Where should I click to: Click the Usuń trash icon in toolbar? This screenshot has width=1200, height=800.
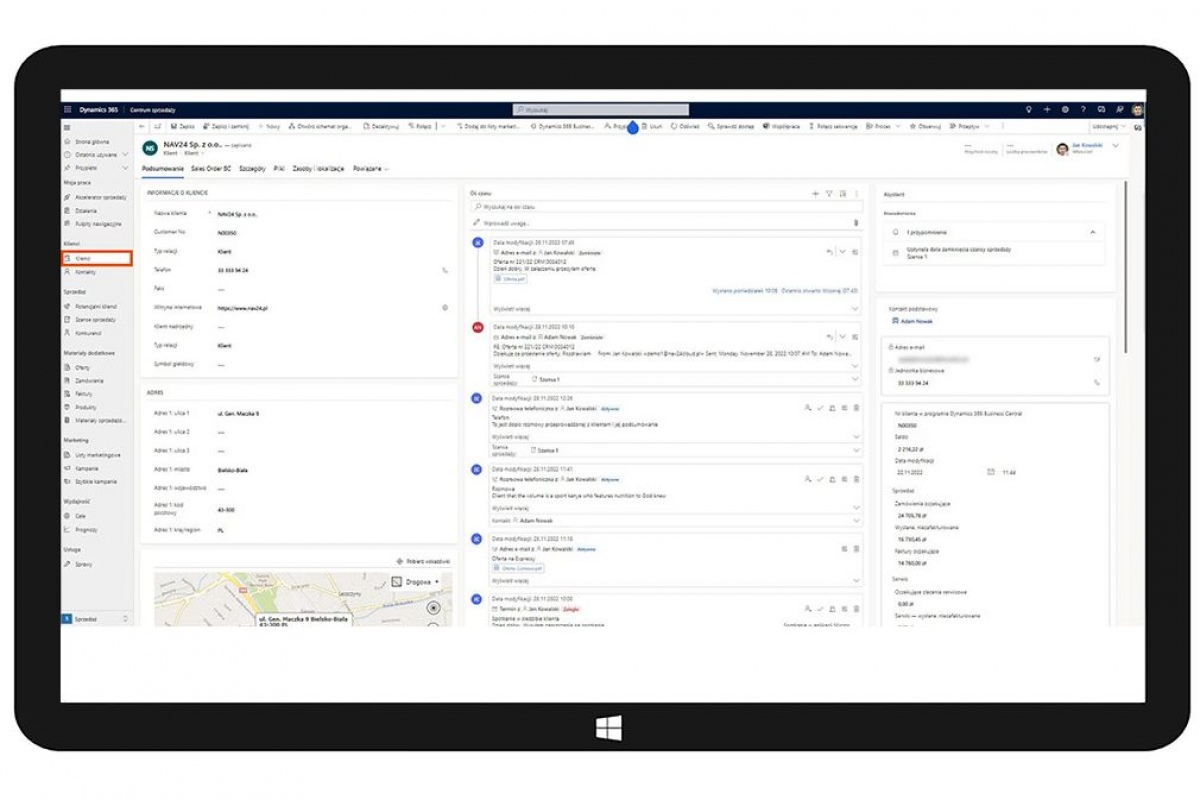tap(652, 127)
